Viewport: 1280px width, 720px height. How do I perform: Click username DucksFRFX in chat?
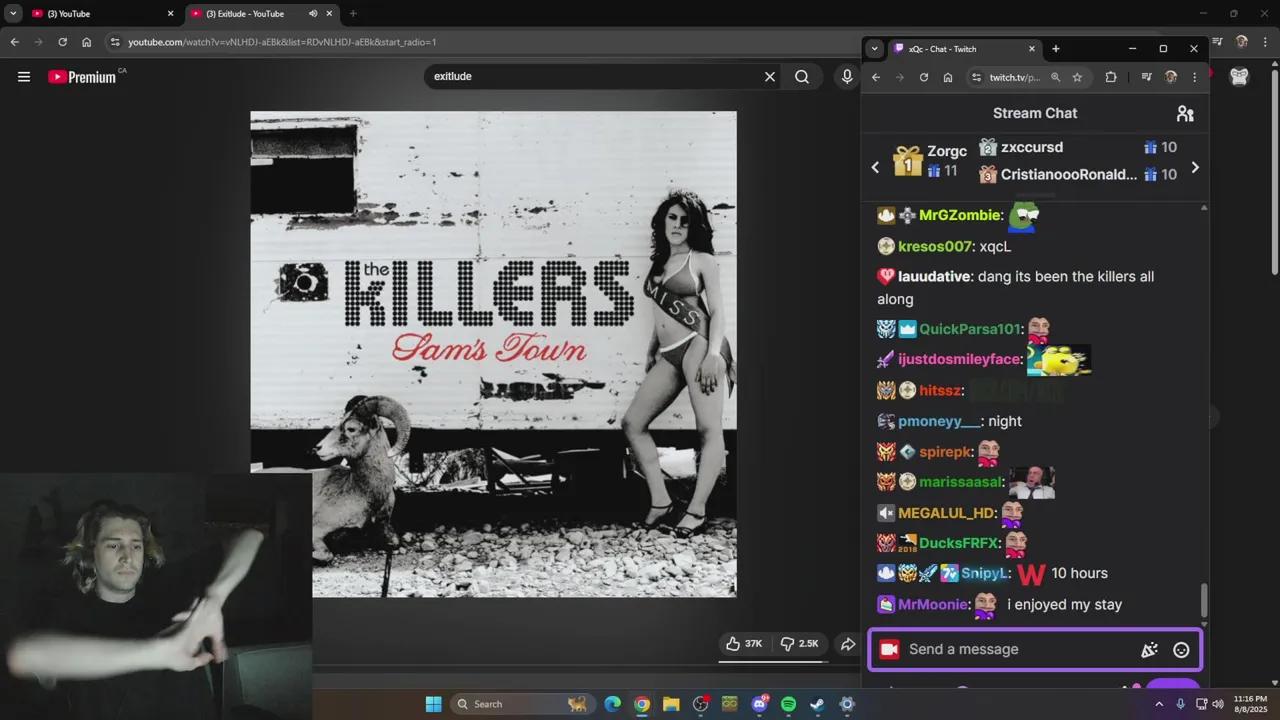tap(959, 543)
